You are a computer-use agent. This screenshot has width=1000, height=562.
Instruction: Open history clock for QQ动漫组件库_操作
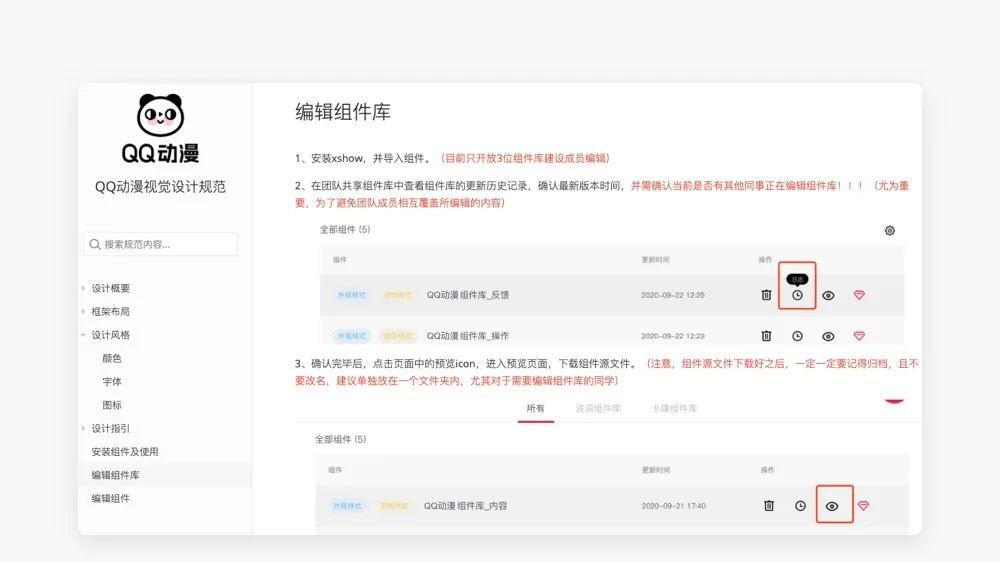(797, 336)
